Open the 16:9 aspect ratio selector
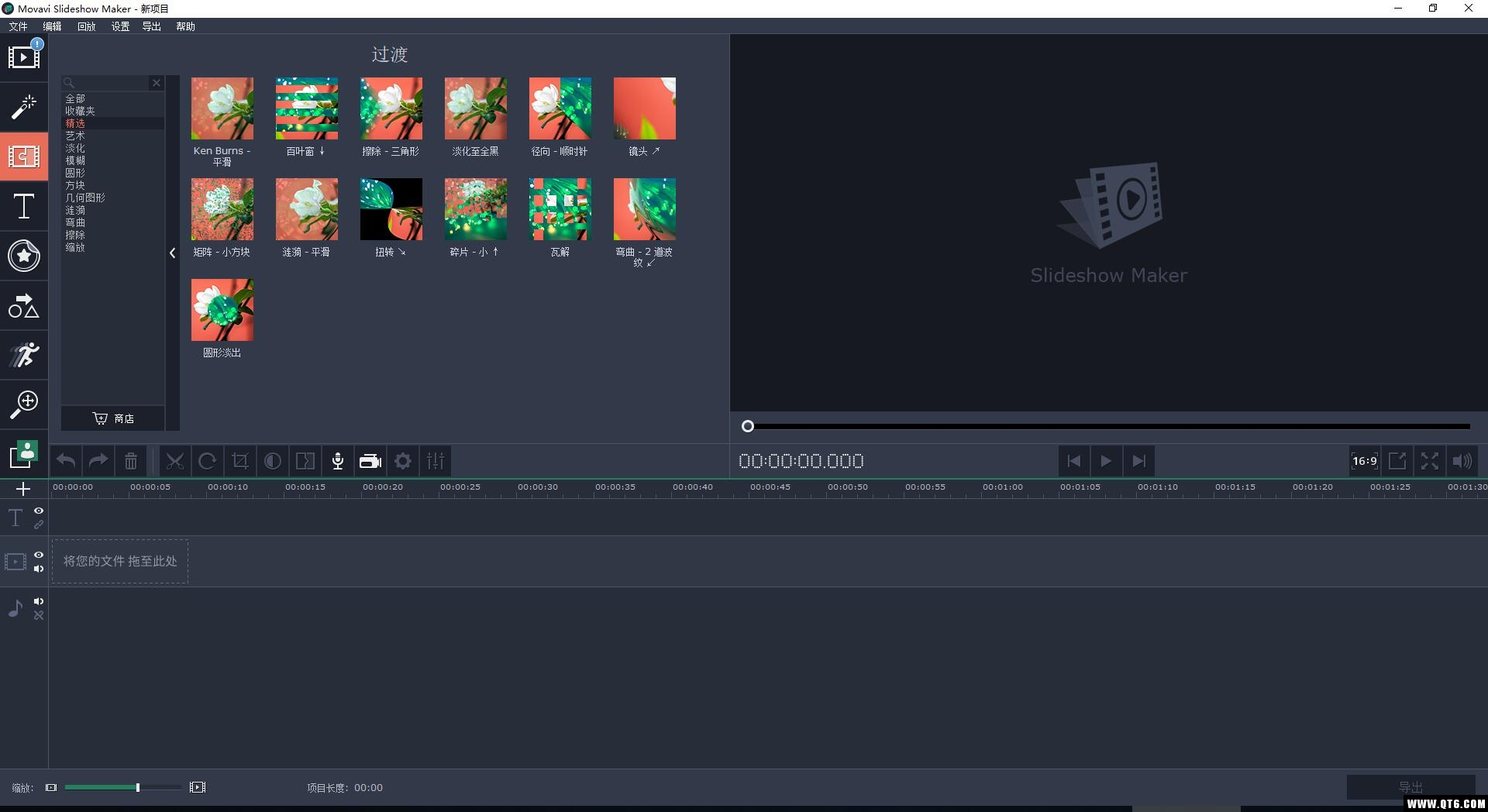Screen dimensions: 1488x812 (1365, 461)
